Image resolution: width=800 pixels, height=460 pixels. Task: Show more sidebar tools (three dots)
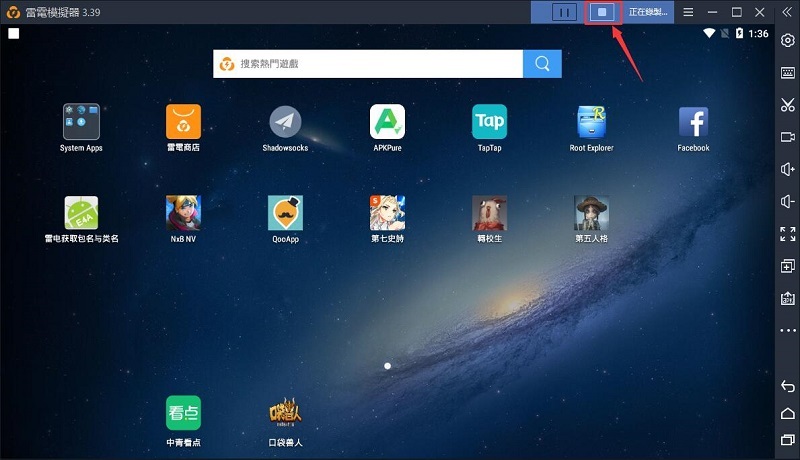(788, 330)
